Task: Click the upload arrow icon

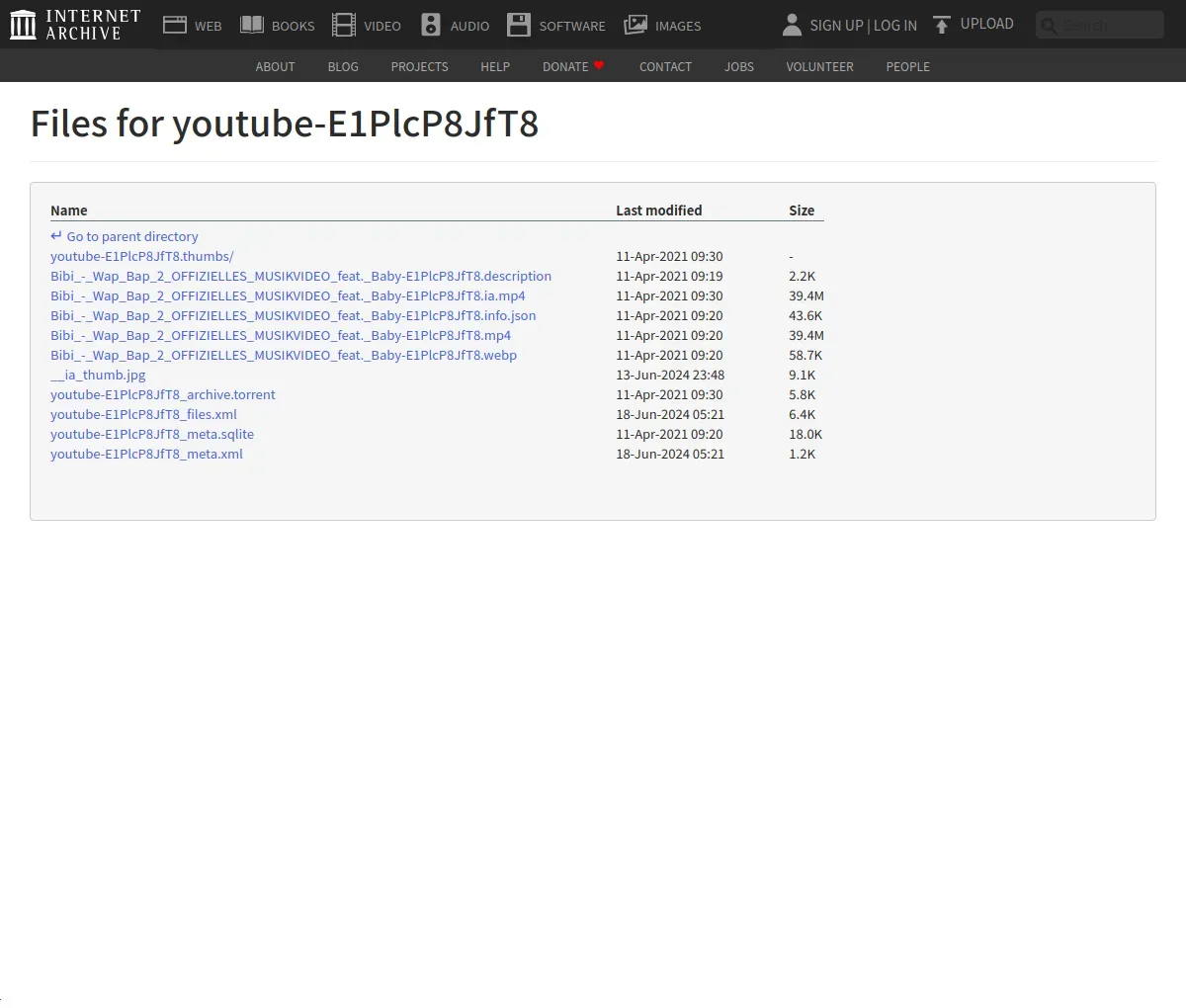Action: 942,25
